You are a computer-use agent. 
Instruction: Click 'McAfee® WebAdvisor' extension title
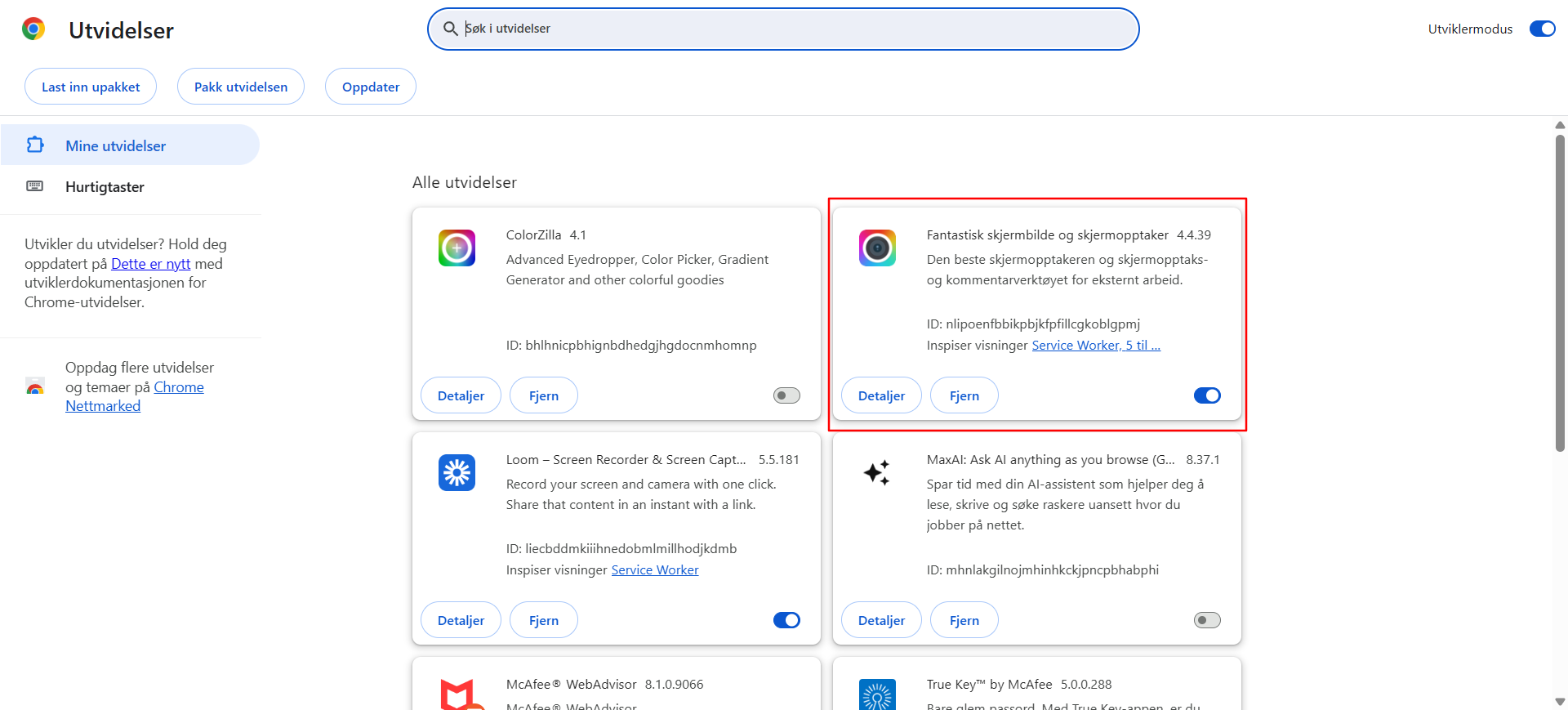click(571, 685)
